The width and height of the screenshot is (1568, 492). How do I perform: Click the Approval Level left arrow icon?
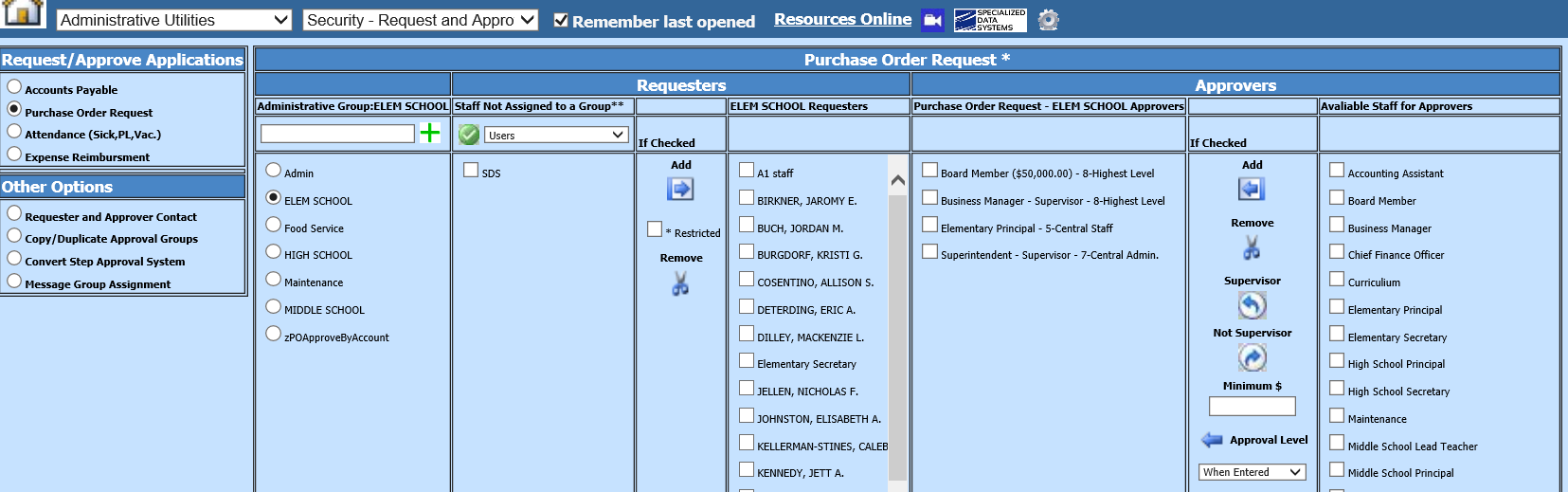coord(1212,440)
